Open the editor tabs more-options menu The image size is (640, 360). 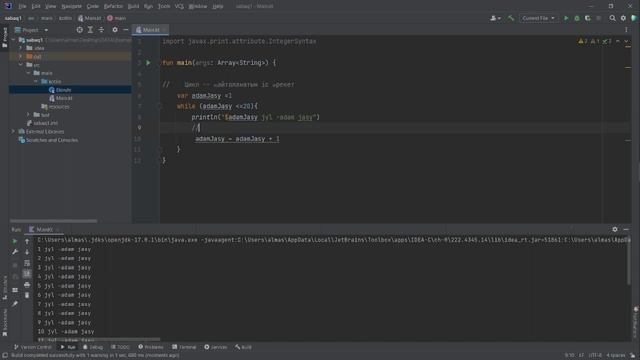point(626,30)
